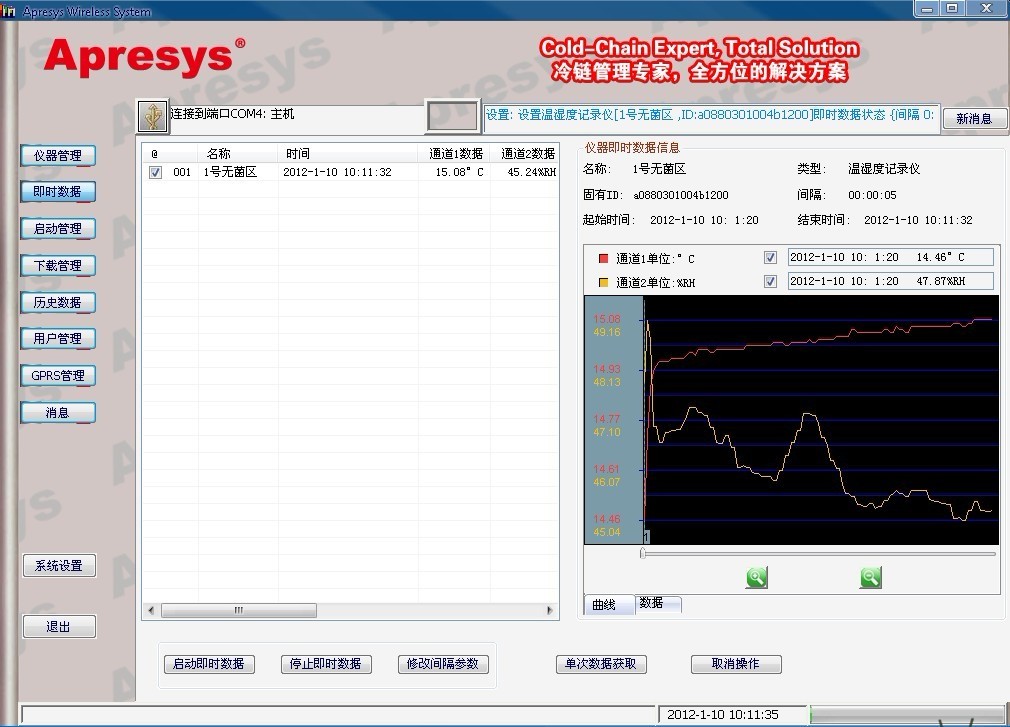Uncheck the 001 1号无菌区 row checkbox
The image size is (1010, 727).
pos(155,173)
